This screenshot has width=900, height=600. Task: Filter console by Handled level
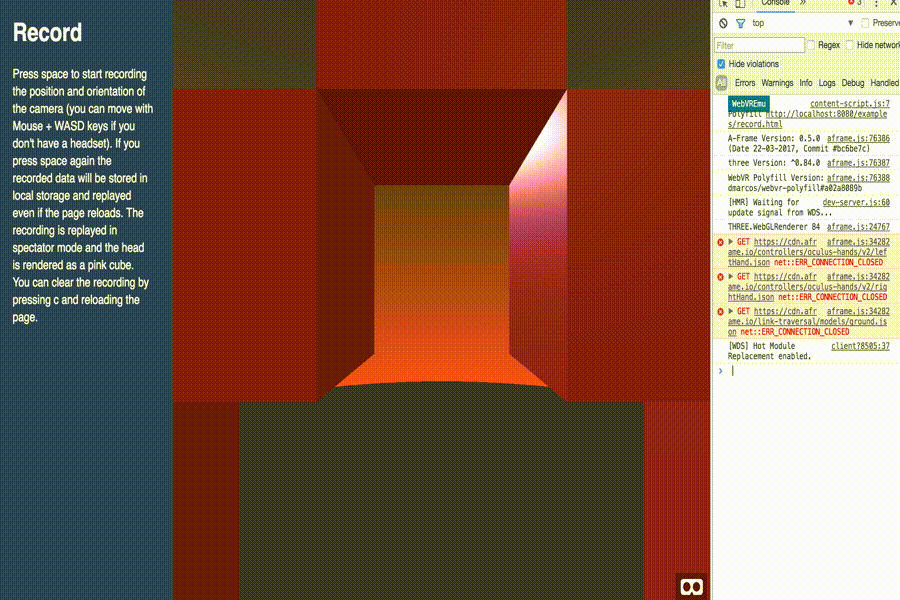pyautogui.click(x=885, y=83)
